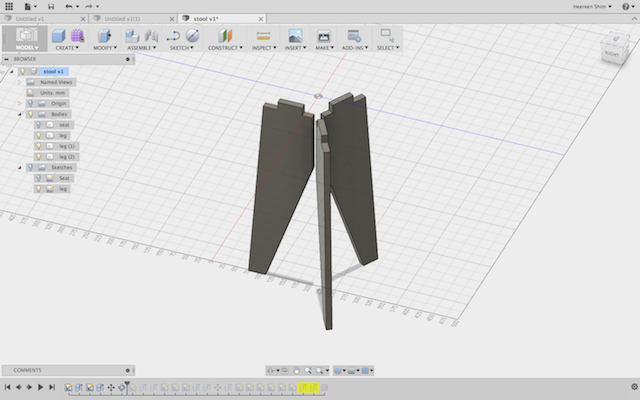
Task: Toggle visibility of the Bodies folder
Action: [x=31, y=114]
